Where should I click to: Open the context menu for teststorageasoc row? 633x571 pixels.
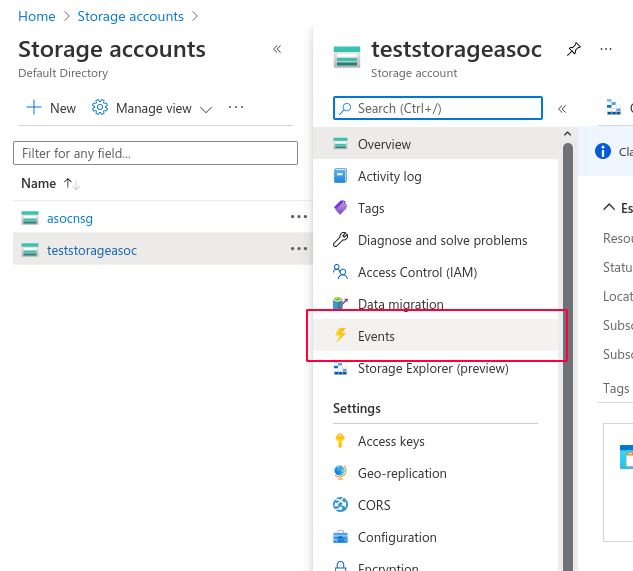pyautogui.click(x=299, y=249)
